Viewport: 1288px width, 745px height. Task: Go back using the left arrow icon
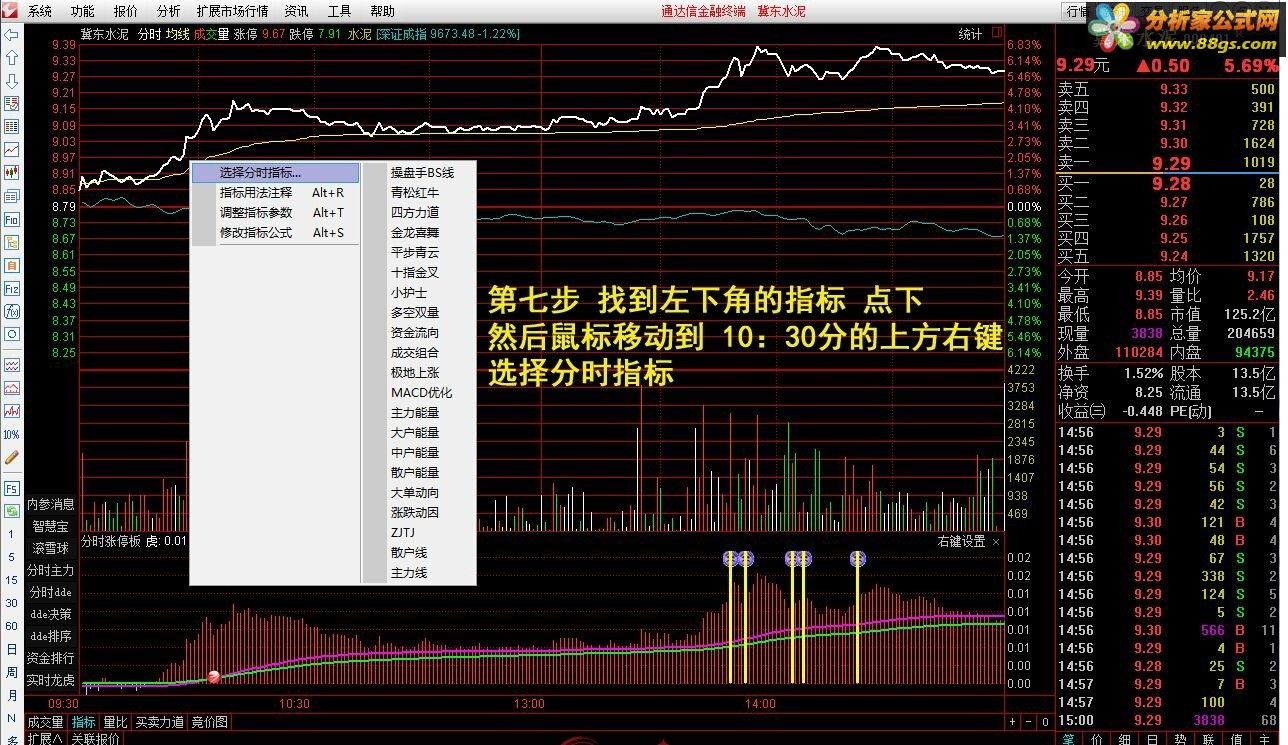coord(11,35)
